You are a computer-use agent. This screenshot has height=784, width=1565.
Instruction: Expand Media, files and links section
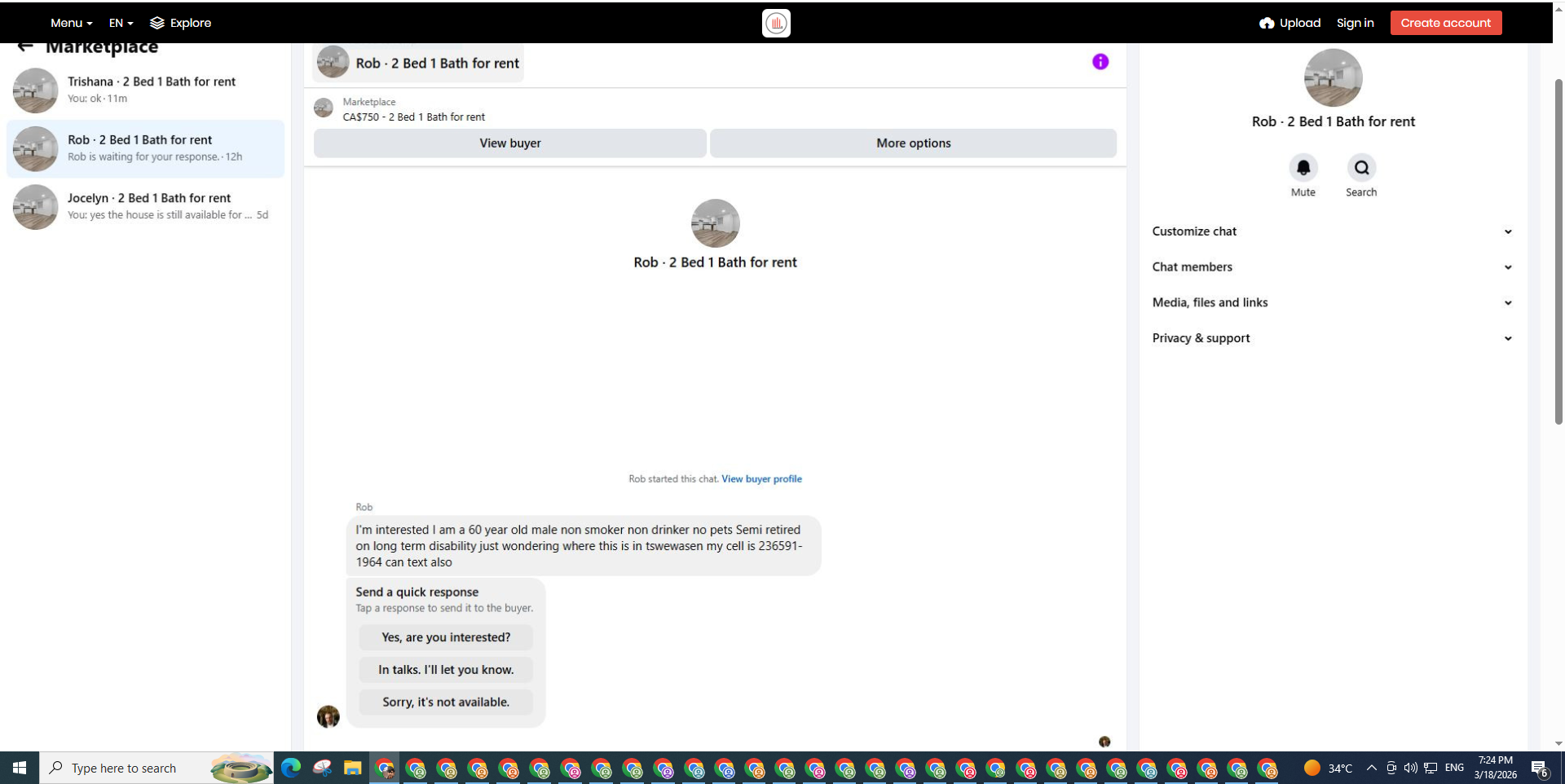click(1332, 302)
